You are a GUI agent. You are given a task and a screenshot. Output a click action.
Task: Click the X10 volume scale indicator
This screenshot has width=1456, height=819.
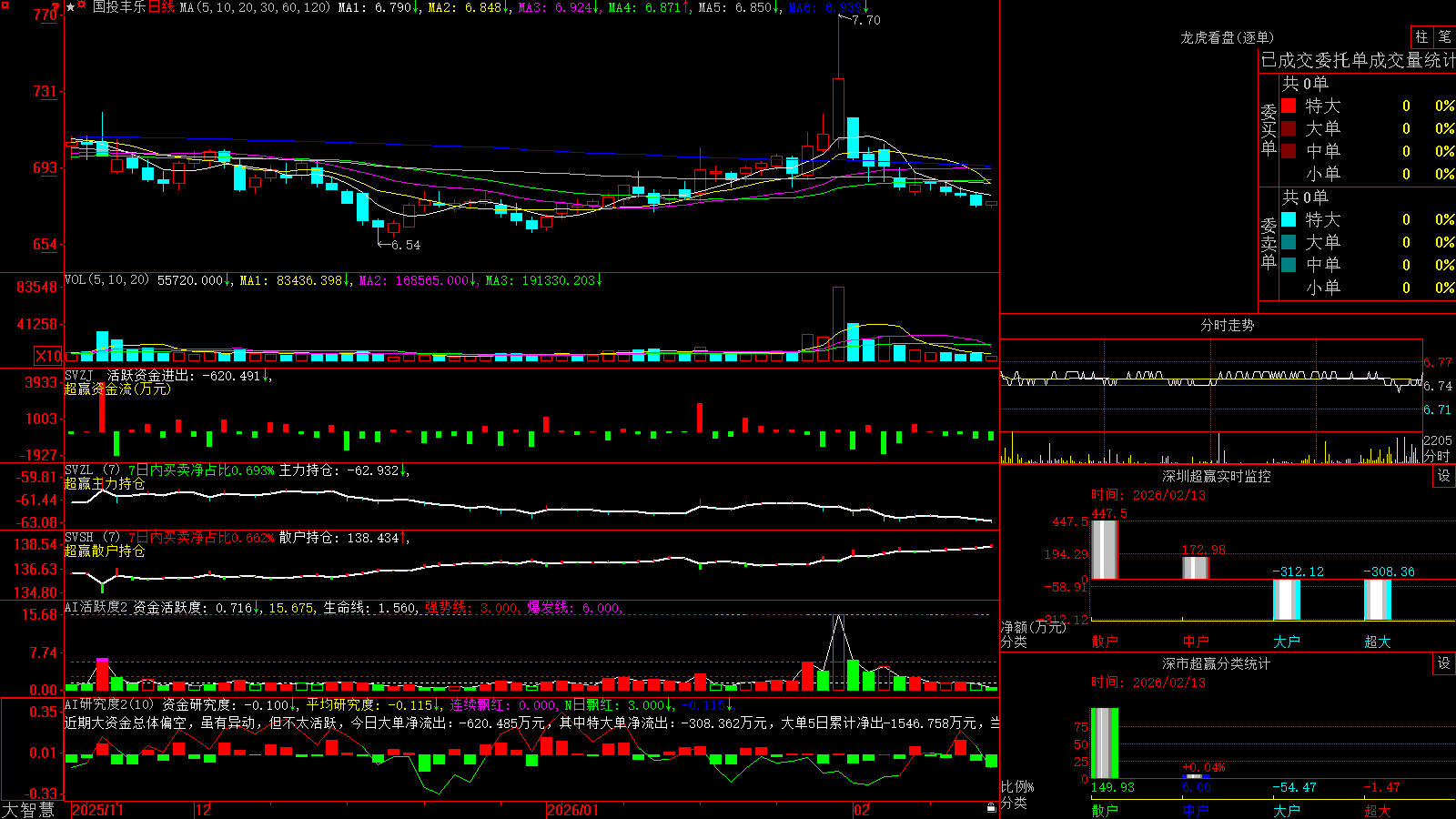tap(48, 356)
